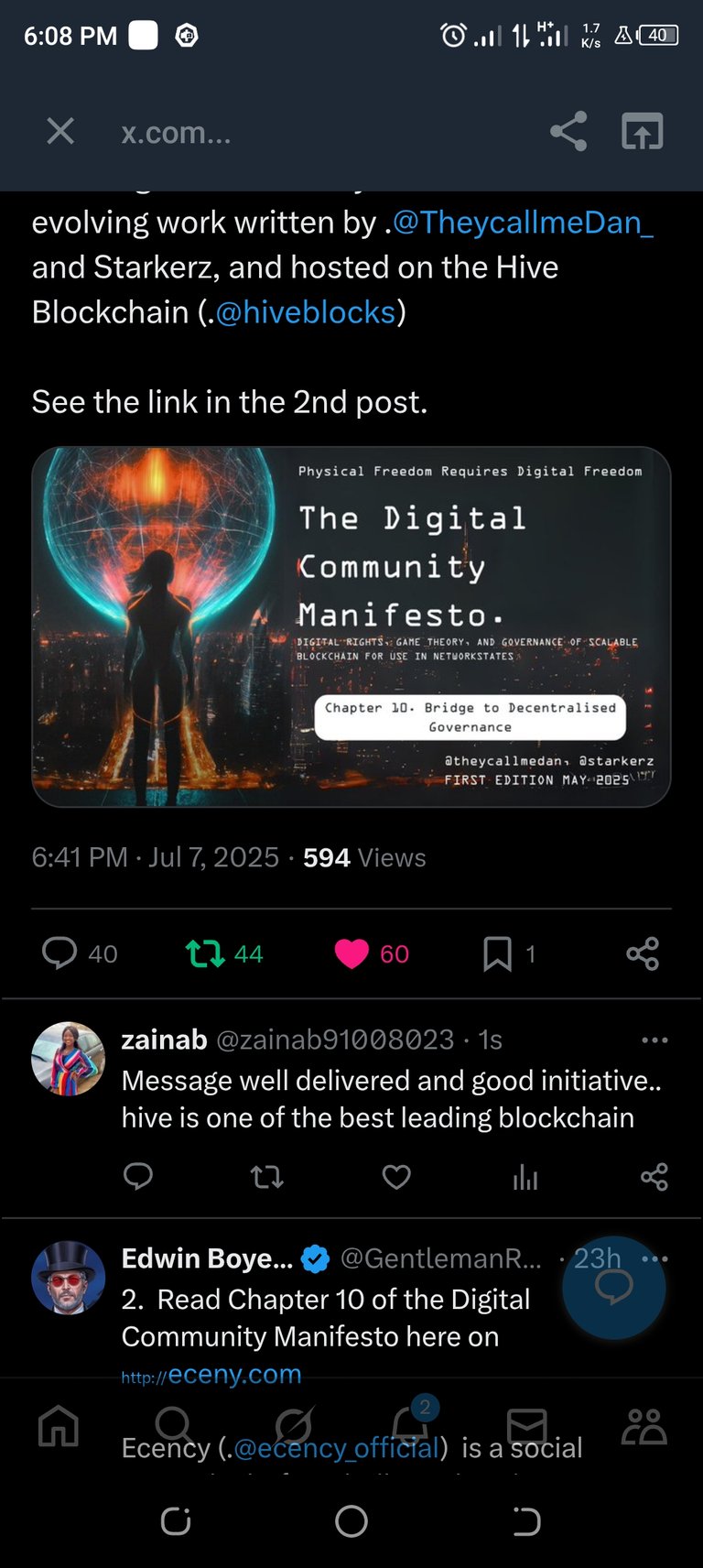View the Digital Community Manifesto image
This screenshot has width=703, height=1568.
[x=351, y=626]
